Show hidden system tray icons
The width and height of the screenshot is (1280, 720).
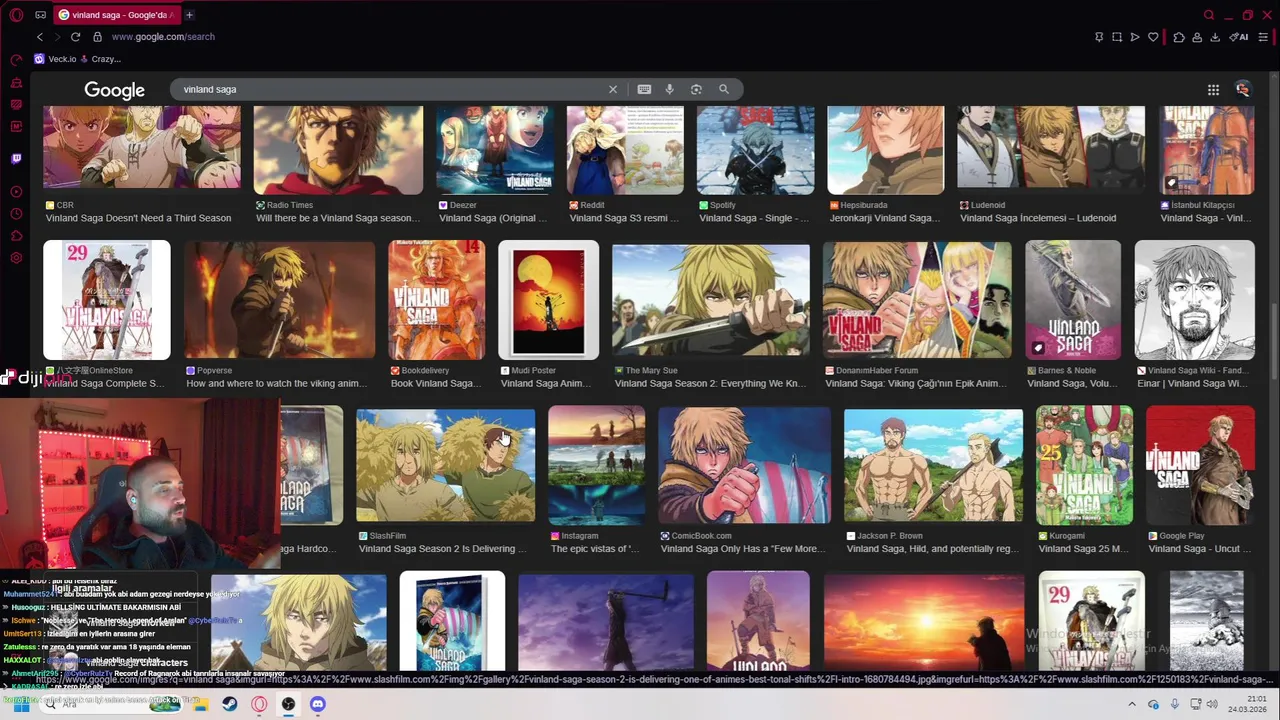click(x=1132, y=704)
